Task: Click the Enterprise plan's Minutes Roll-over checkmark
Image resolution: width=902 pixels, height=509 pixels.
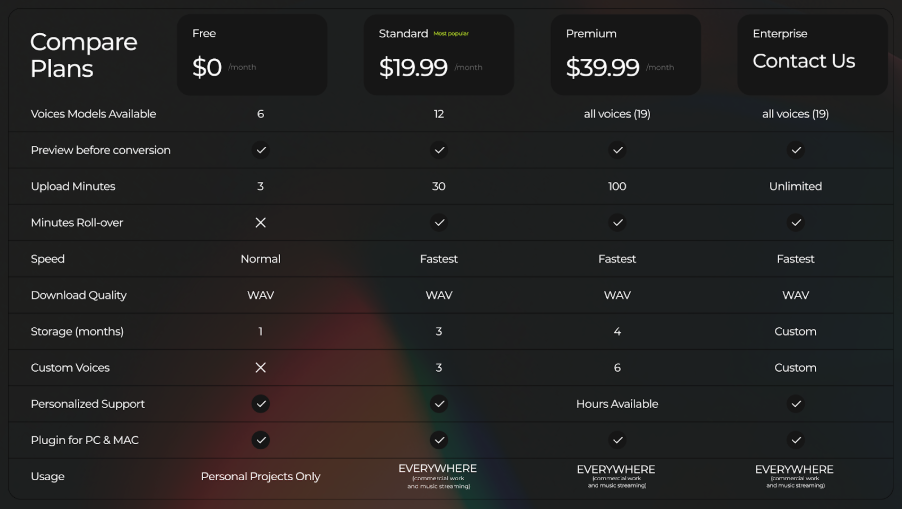Action: [796, 223]
